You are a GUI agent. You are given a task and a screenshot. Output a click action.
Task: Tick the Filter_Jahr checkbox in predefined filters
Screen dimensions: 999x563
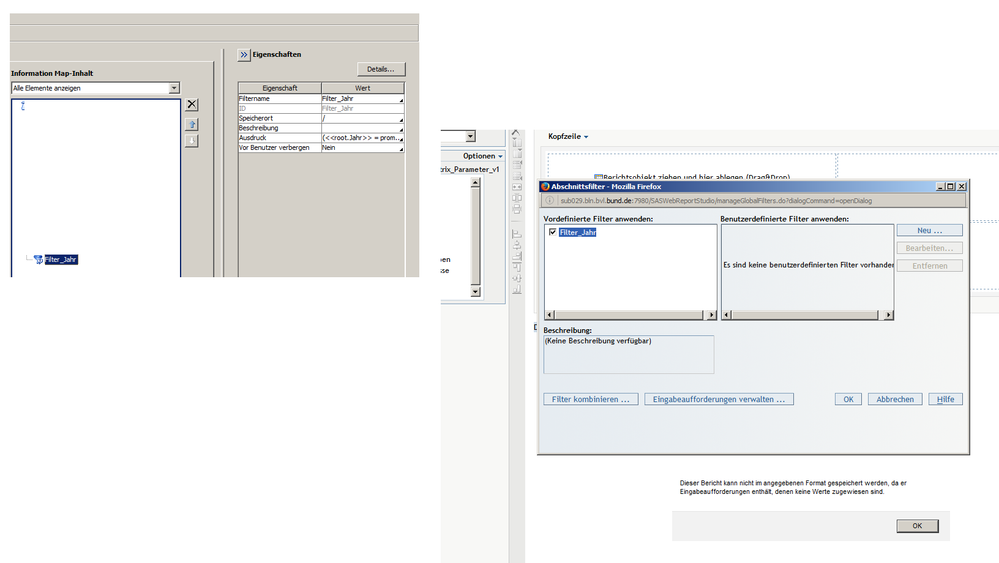pyautogui.click(x=552, y=232)
